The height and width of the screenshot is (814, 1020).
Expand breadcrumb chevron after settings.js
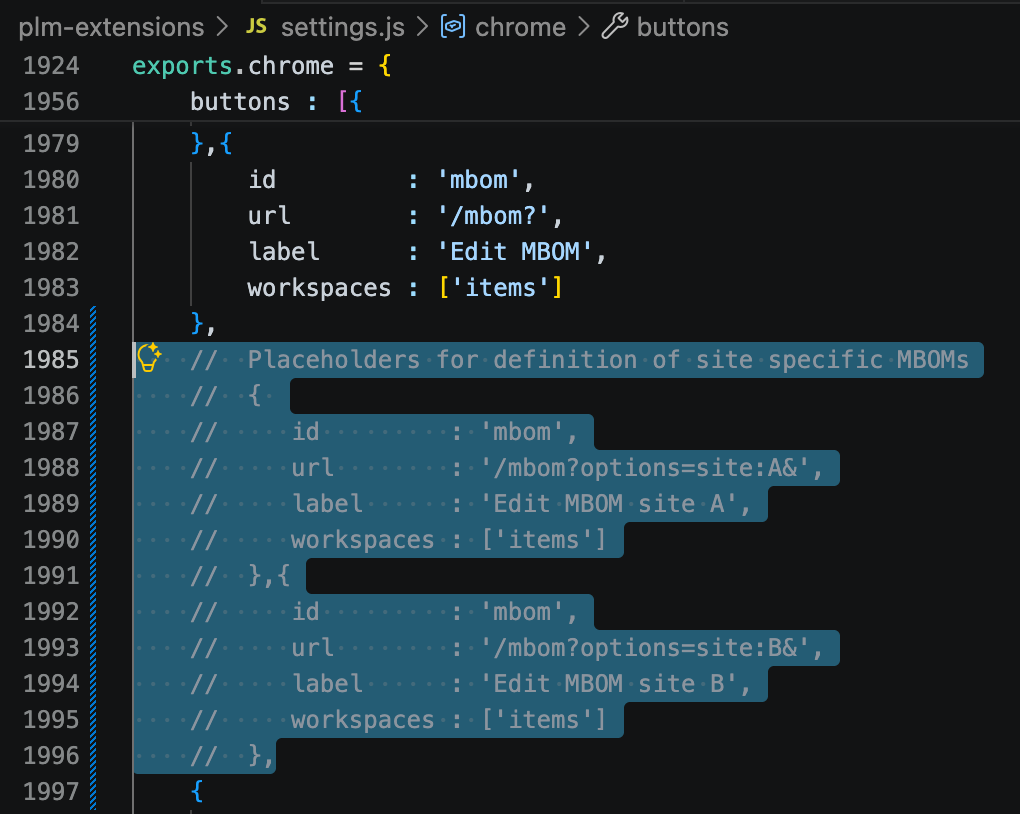pos(423,27)
